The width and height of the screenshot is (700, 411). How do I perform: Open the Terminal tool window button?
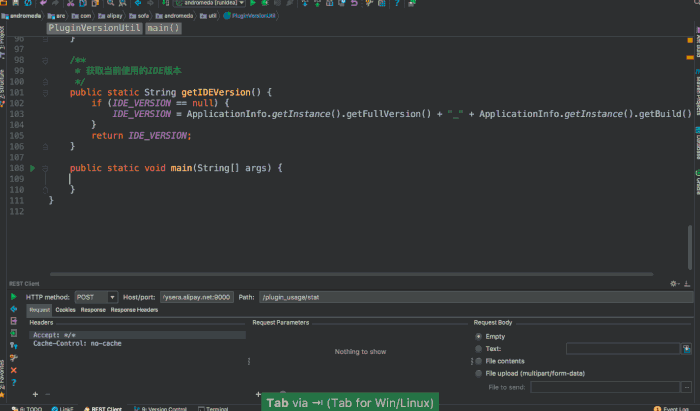pos(213,409)
